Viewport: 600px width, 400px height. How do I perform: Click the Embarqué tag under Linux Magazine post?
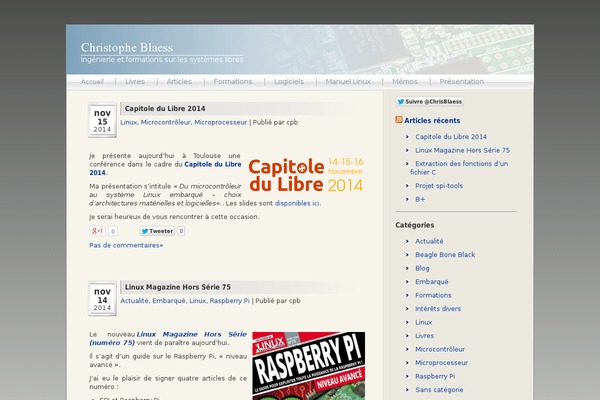click(169, 301)
